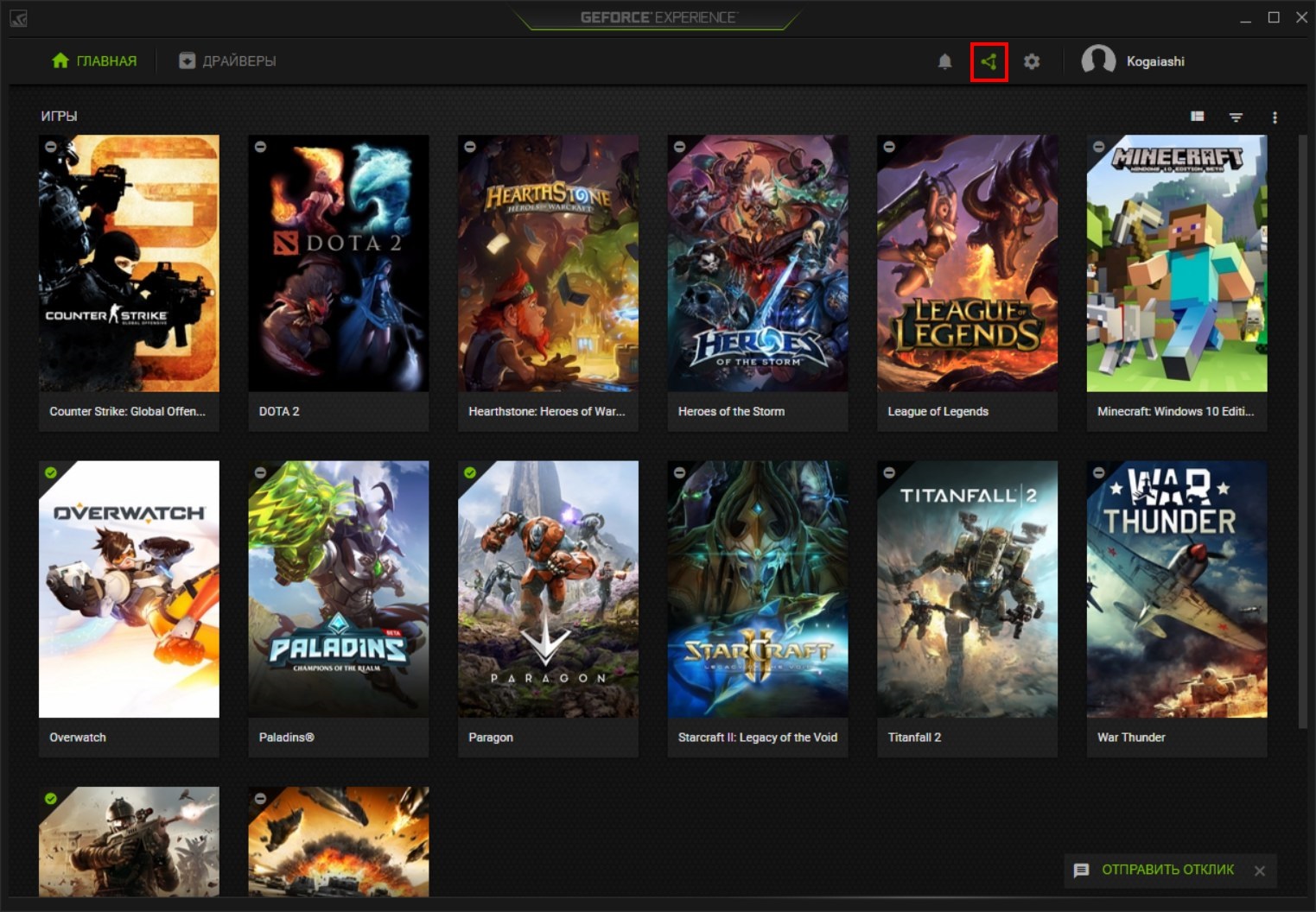1316x912 pixels.
Task: Open the Minecraft game cover
Action: 1177,263
